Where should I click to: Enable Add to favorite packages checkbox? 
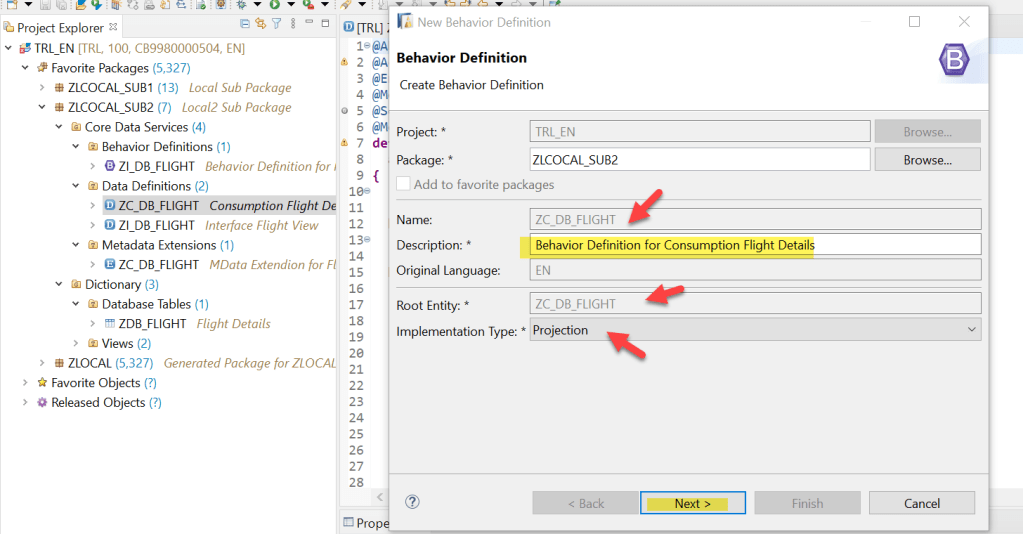click(x=404, y=184)
